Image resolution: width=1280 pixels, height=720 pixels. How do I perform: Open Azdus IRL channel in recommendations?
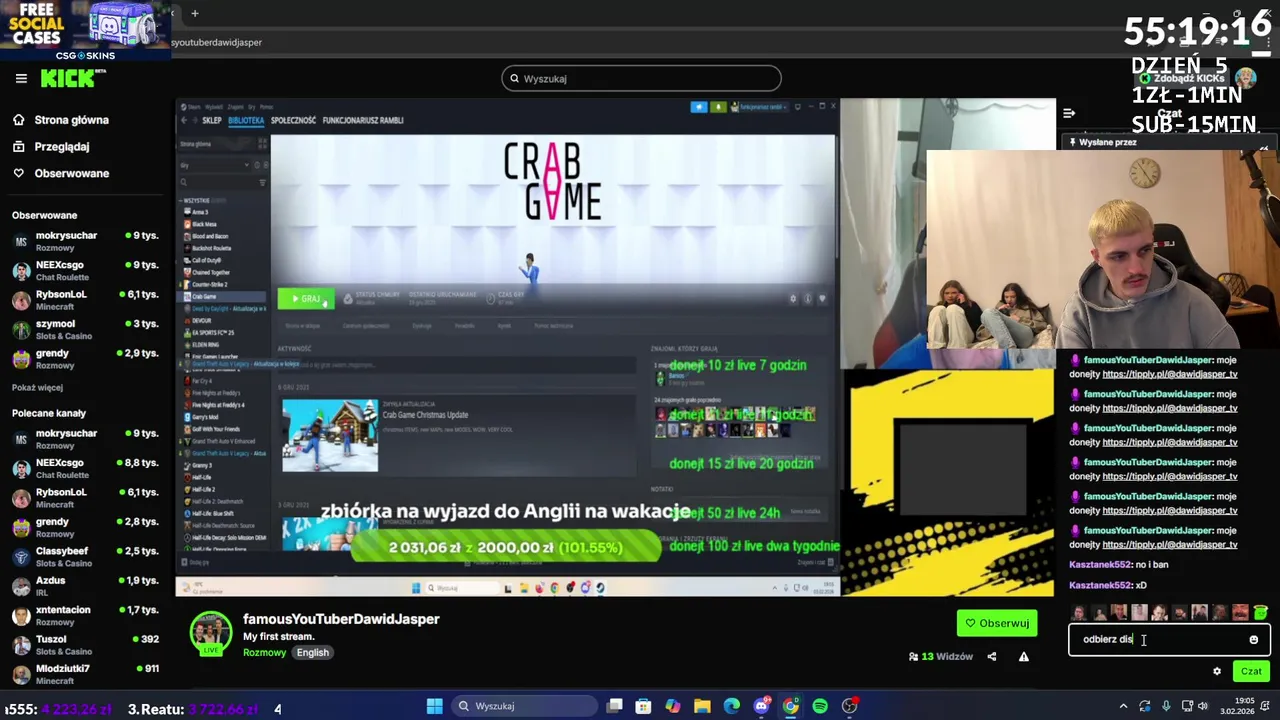point(85,586)
